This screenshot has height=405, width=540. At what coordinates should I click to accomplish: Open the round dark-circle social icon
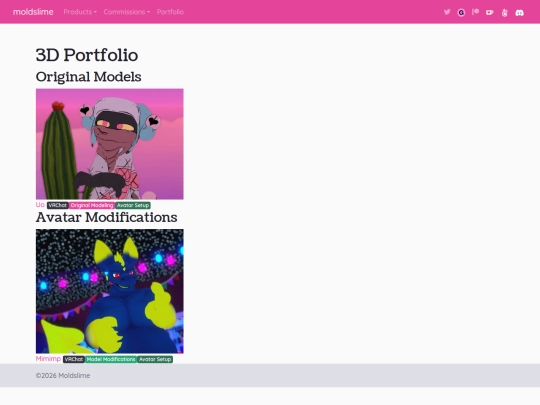(461, 12)
